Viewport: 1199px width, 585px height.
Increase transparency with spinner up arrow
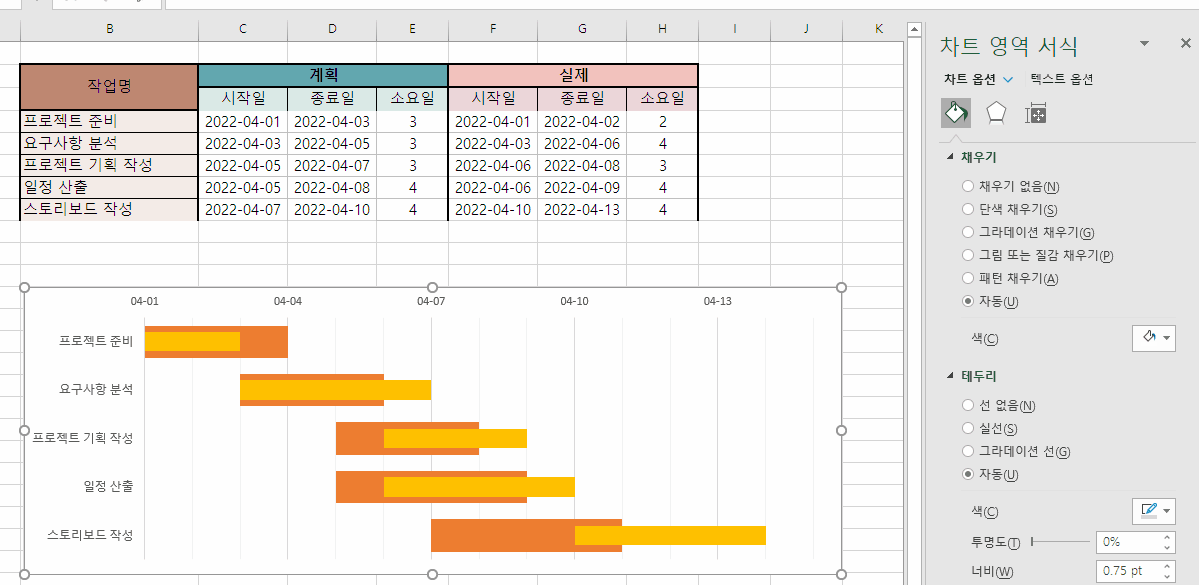click(1167, 538)
